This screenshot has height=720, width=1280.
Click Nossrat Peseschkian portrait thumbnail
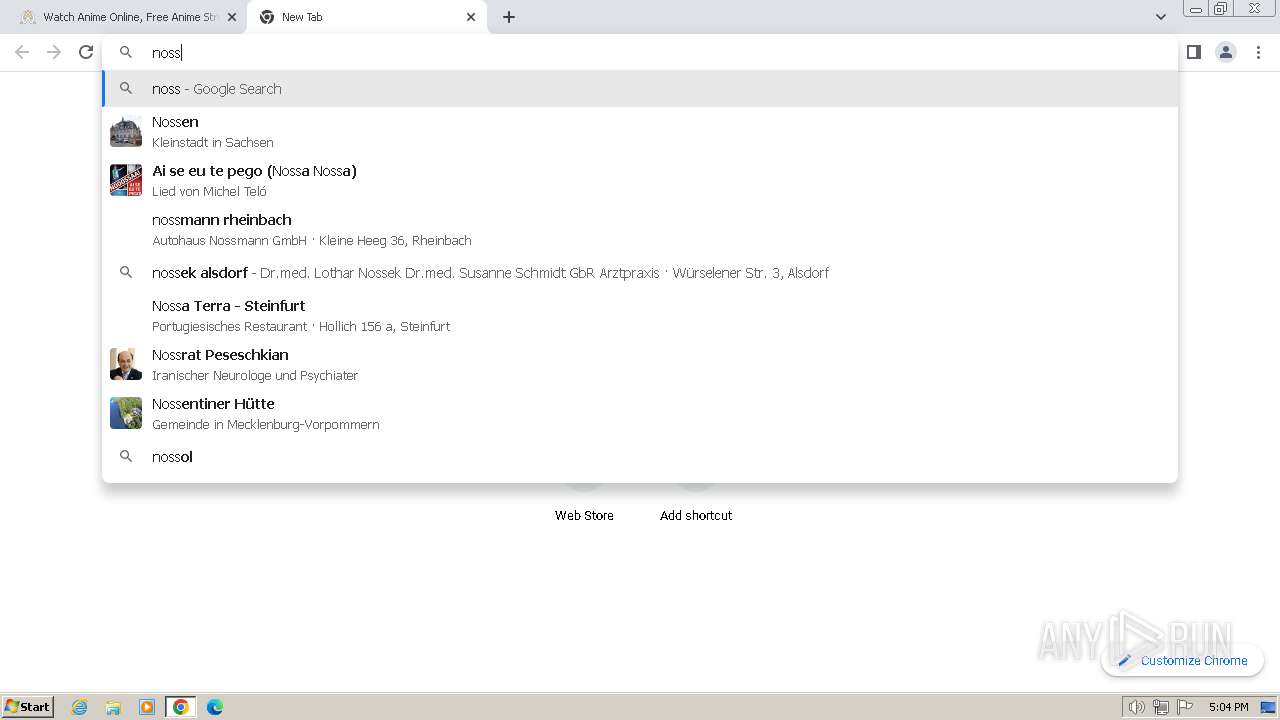126,364
